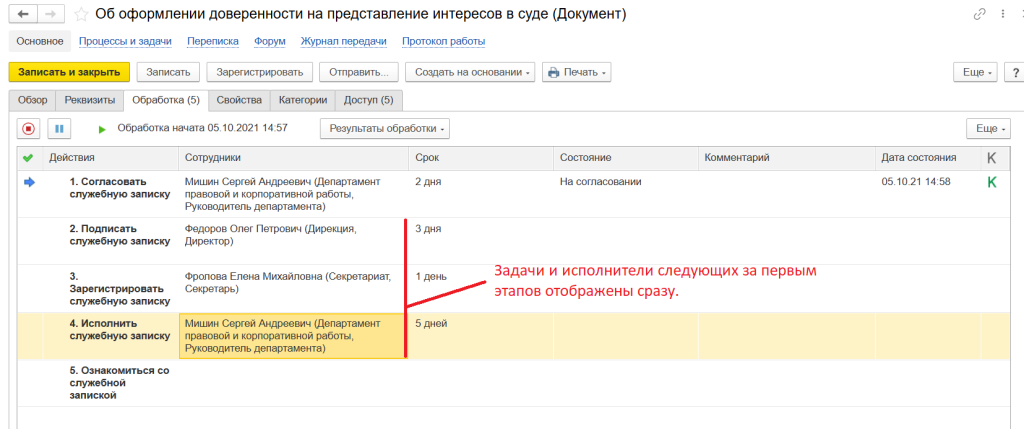Add document to favorites with star
This screenshot has height=429, width=1024.
(x=81, y=15)
